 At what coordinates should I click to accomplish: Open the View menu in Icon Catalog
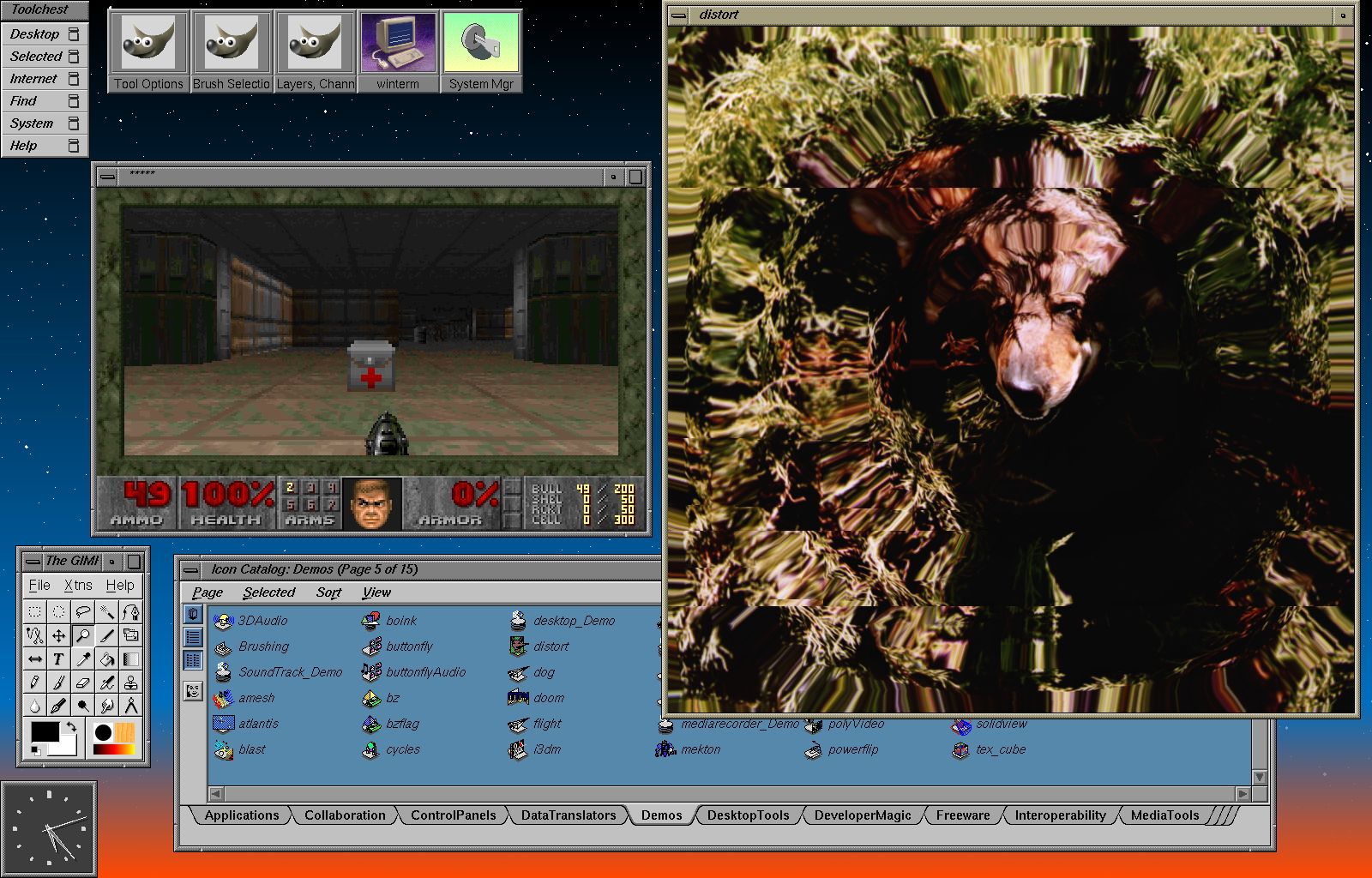click(x=376, y=592)
